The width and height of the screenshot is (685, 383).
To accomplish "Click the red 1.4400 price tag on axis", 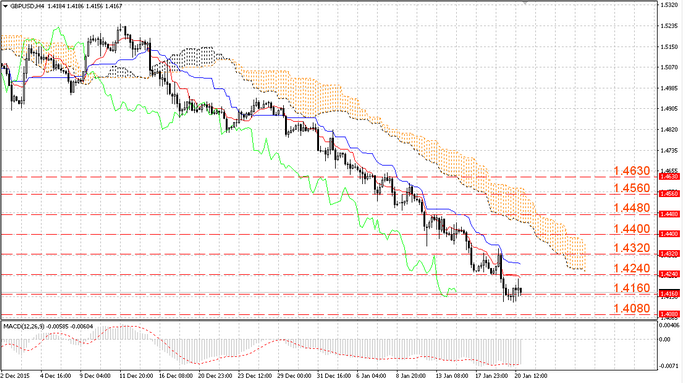I will click(x=669, y=234).
